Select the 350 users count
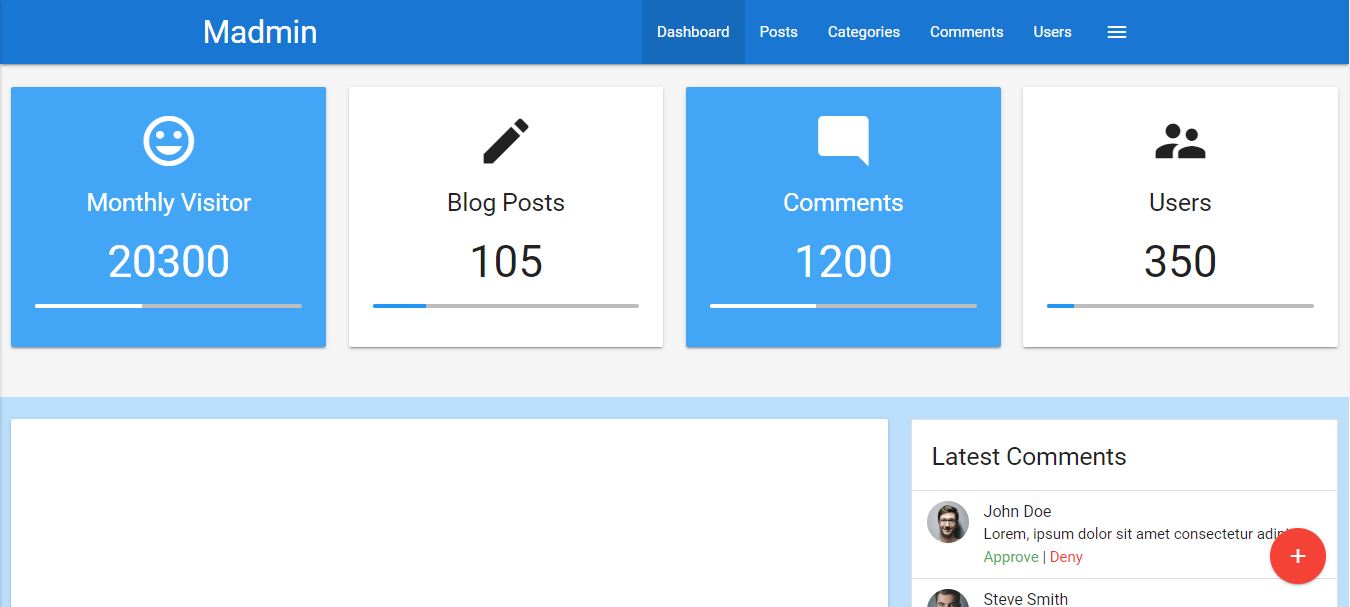1350x607 pixels. tap(1180, 262)
